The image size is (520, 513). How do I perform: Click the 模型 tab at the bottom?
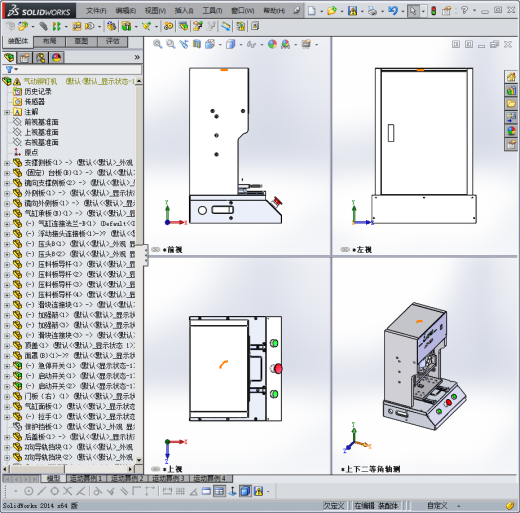(53, 479)
